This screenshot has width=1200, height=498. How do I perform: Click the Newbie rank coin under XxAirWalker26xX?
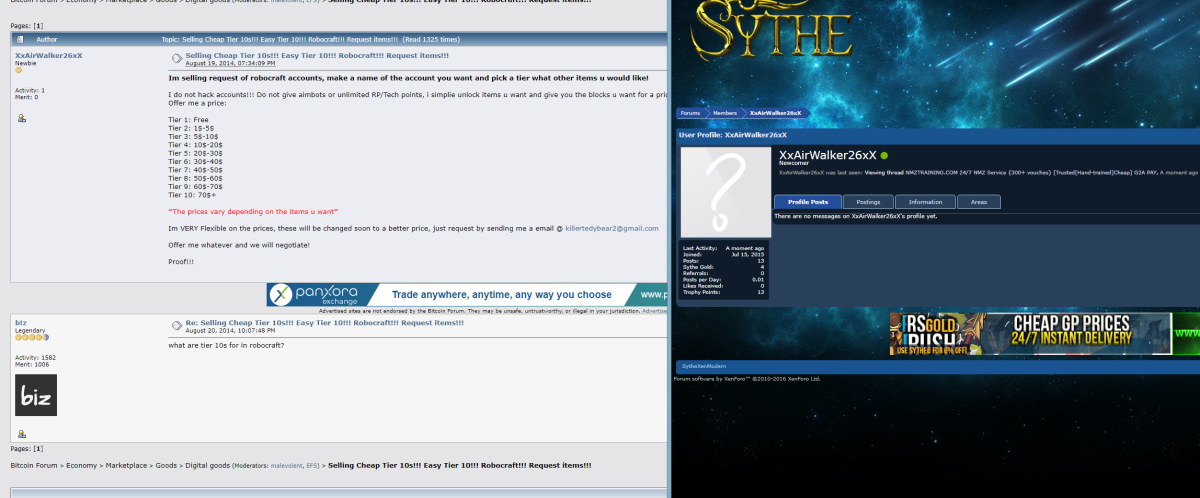(x=18, y=70)
